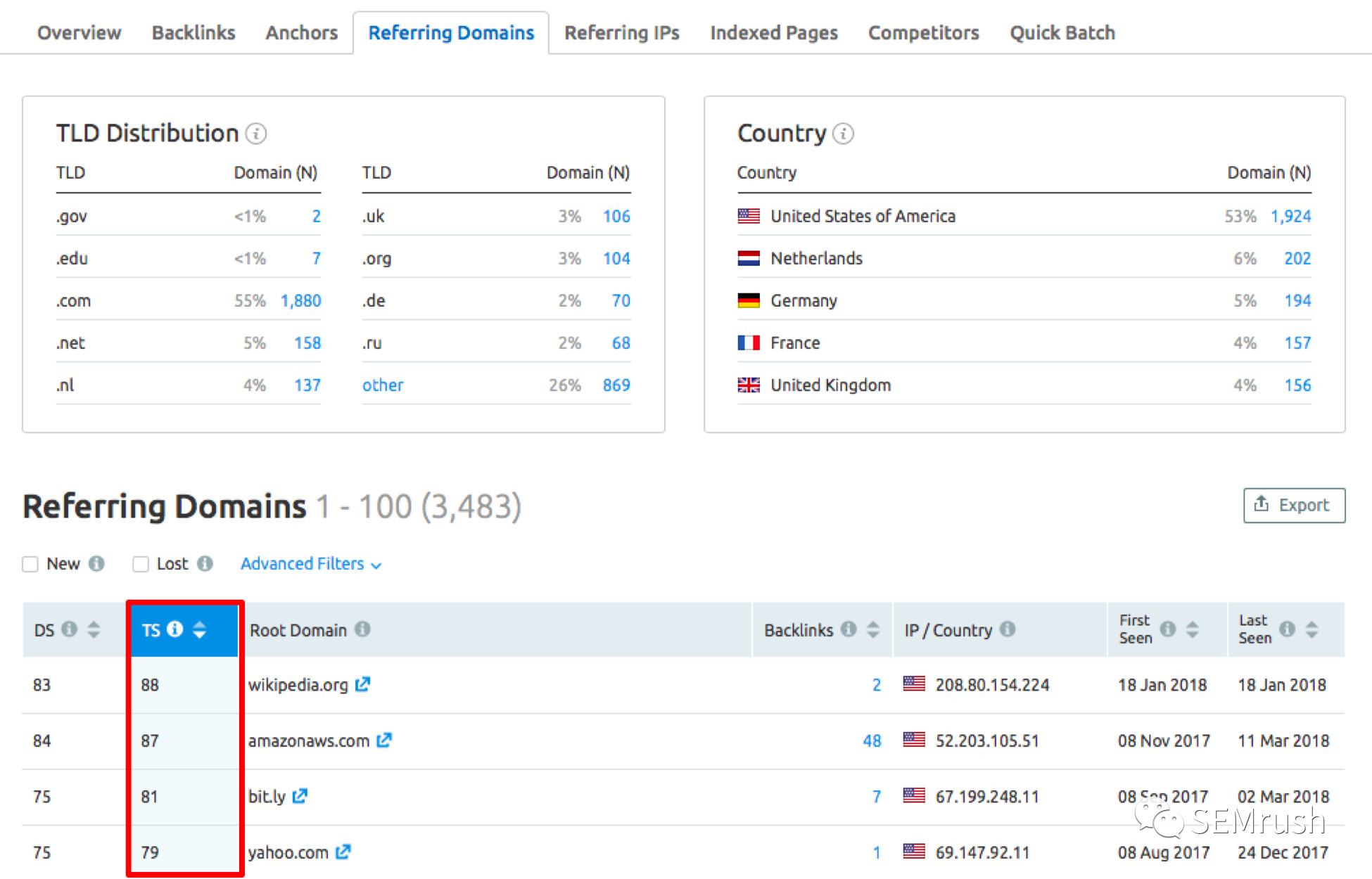The height and width of the screenshot is (879, 1372).
Task: Click the .ru domain count 68
Action: tap(621, 342)
